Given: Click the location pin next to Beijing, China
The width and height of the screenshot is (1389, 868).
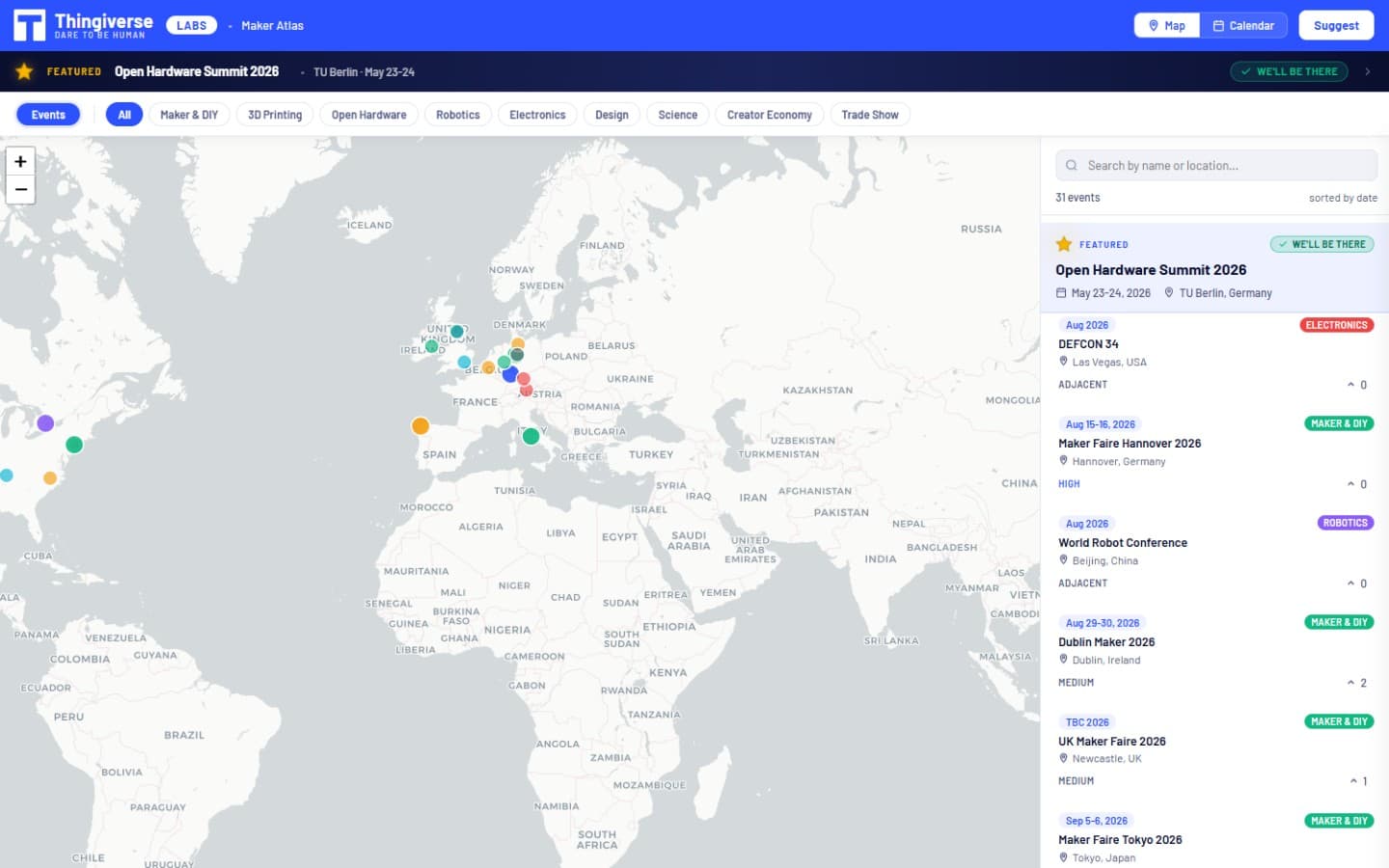Looking at the screenshot, I should click(1063, 559).
